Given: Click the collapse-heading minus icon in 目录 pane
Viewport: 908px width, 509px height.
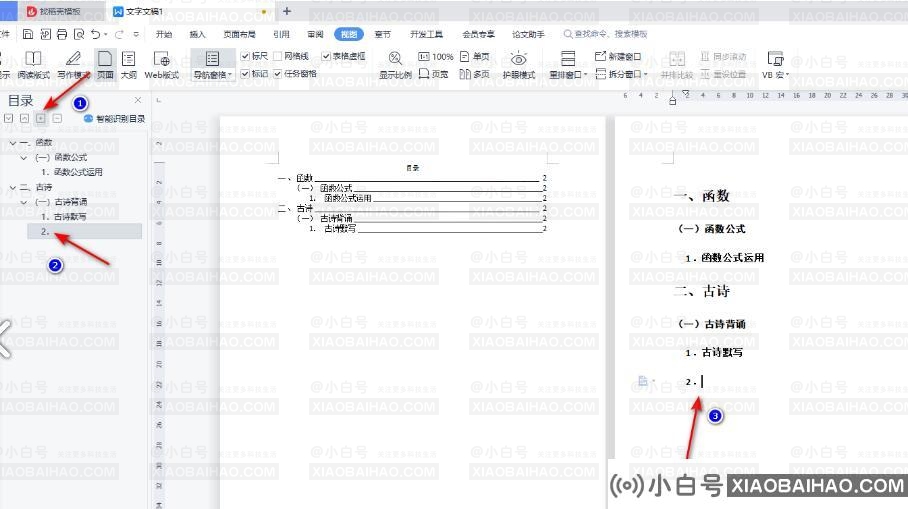Looking at the screenshot, I should pyautogui.click(x=57, y=118).
